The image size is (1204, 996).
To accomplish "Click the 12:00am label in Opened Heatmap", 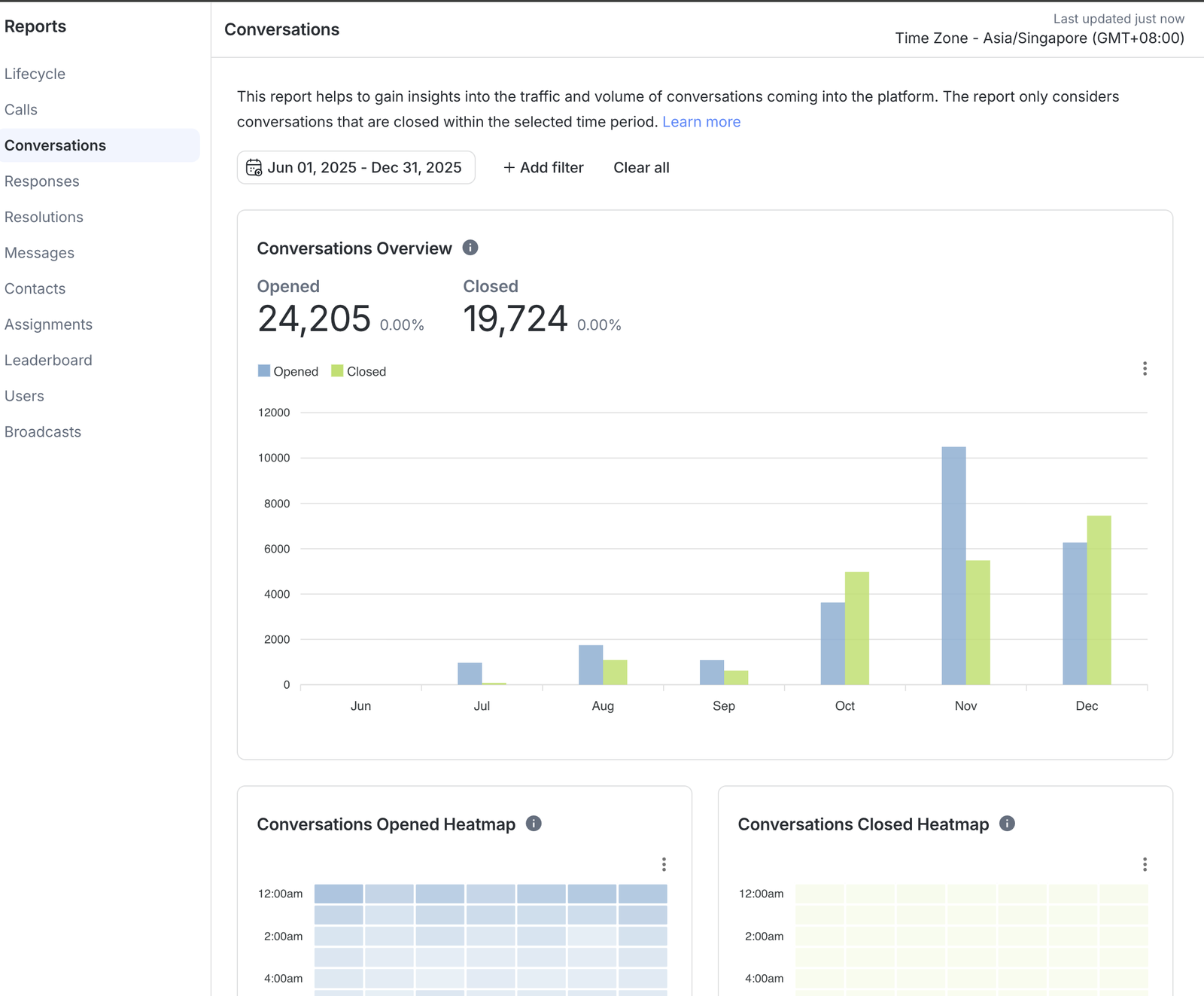I will pos(280,894).
